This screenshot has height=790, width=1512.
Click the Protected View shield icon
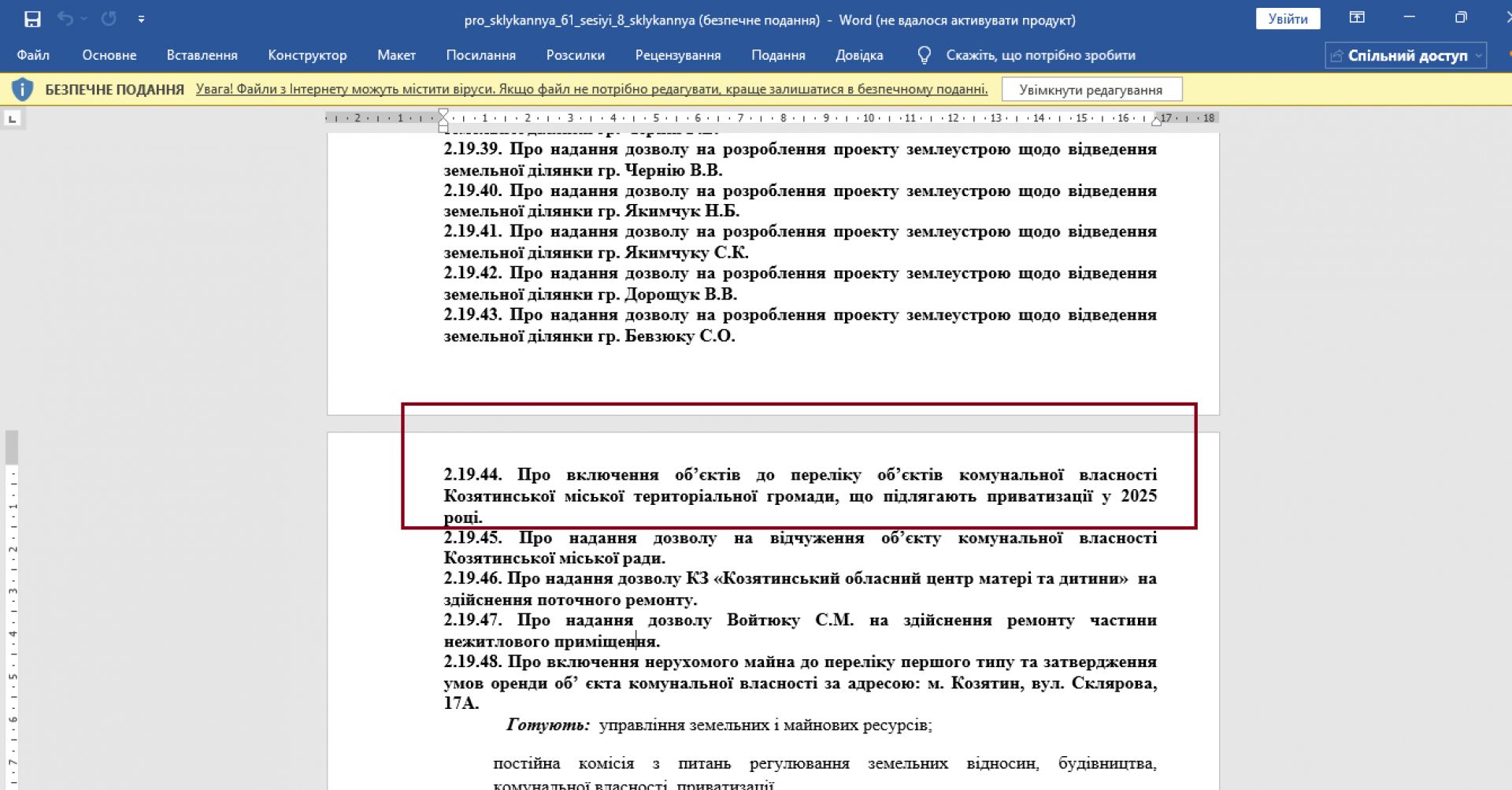pos(22,89)
